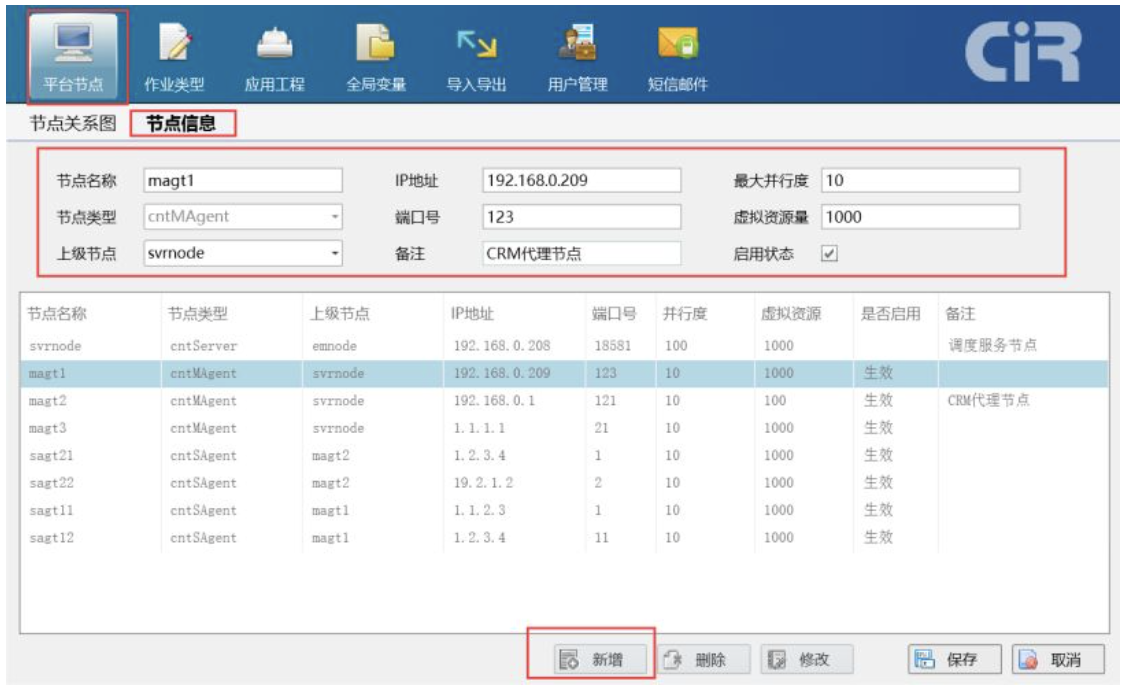Click the 是否启用 column header
The width and height of the screenshot is (1128, 694).
[x=891, y=314]
